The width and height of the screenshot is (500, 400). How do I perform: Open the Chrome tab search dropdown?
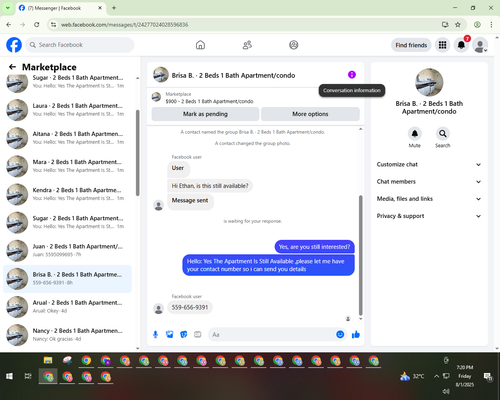[8, 8]
